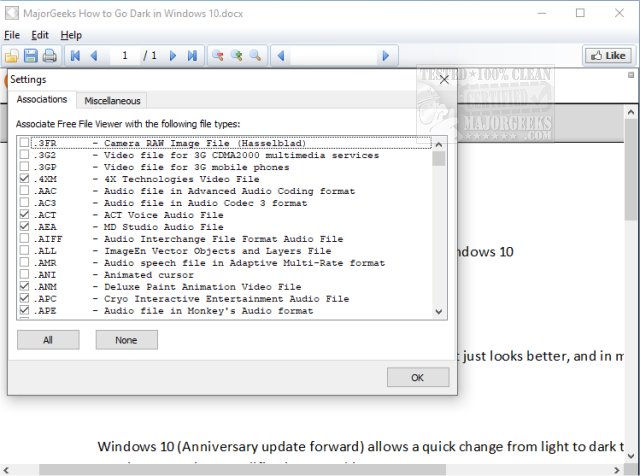Click the zoom out magnifier icon
This screenshot has height=476, width=640.
(x=218, y=56)
